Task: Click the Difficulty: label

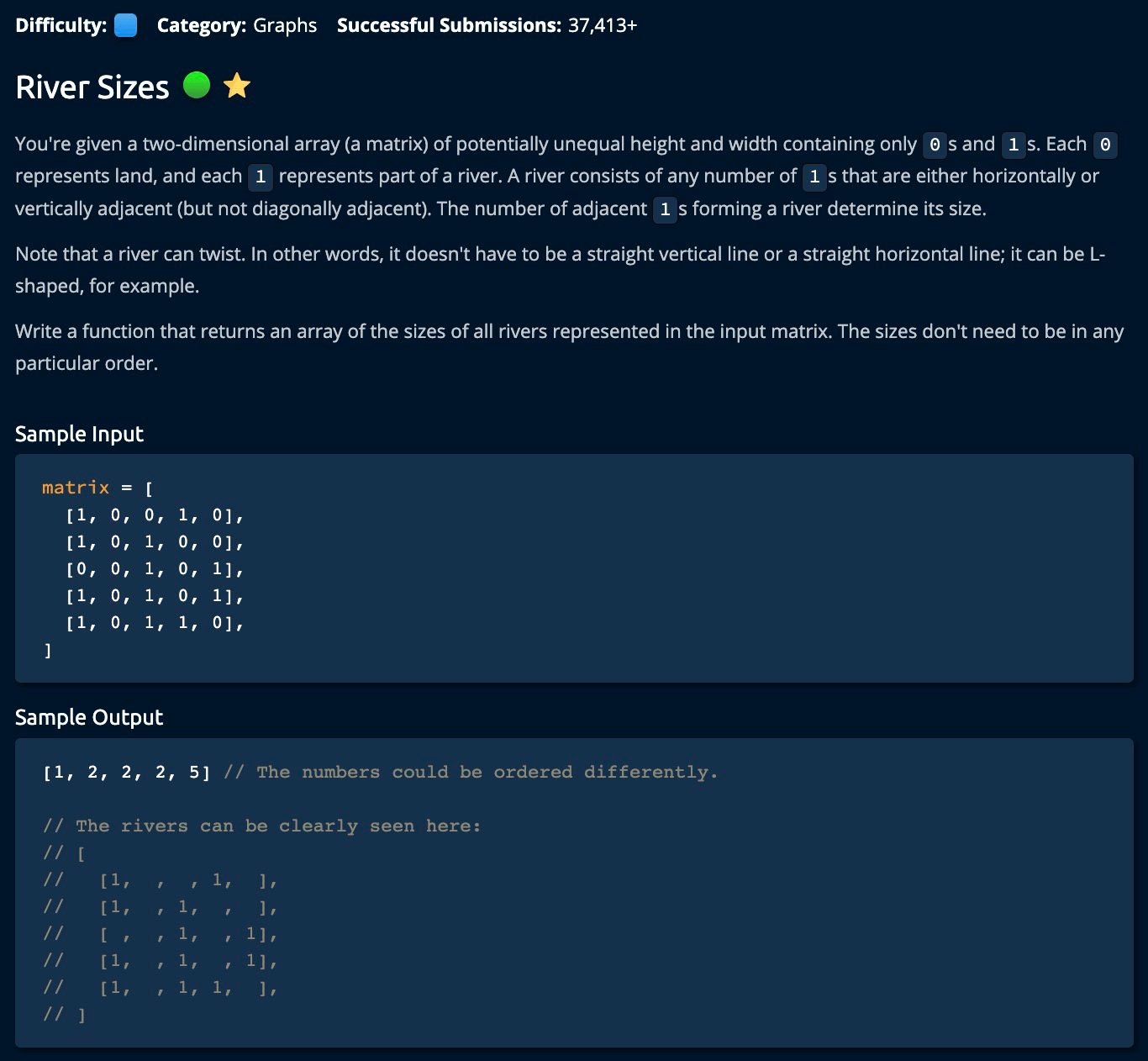Action: (x=61, y=25)
